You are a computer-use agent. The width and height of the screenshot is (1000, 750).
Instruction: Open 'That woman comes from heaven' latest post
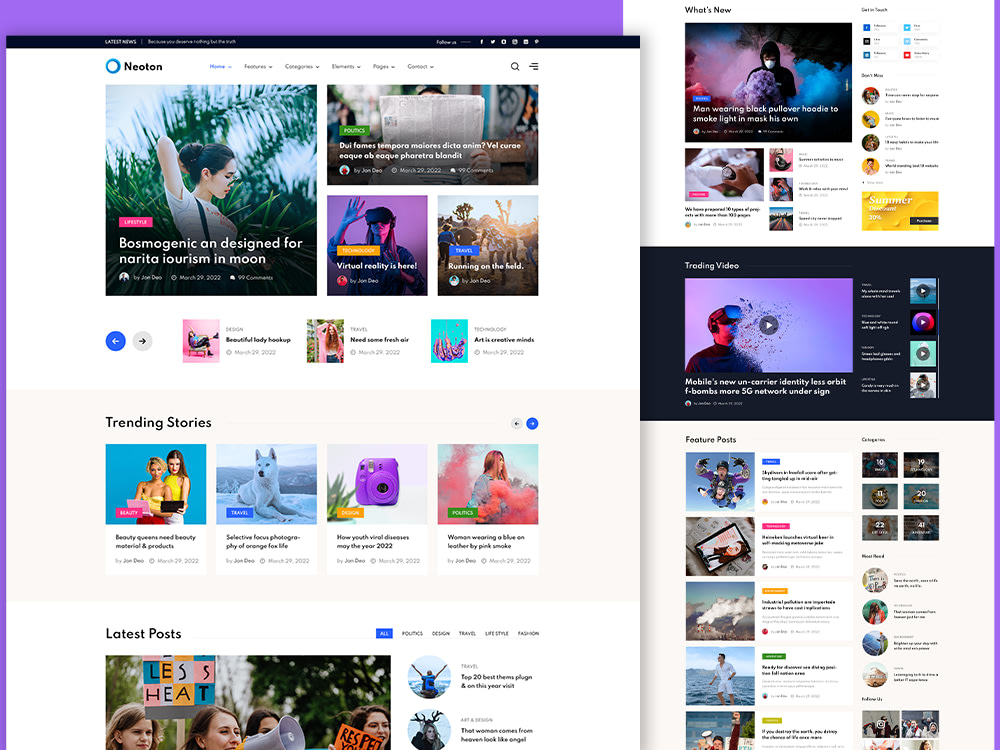pyautogui.click(x=496, y=735)
